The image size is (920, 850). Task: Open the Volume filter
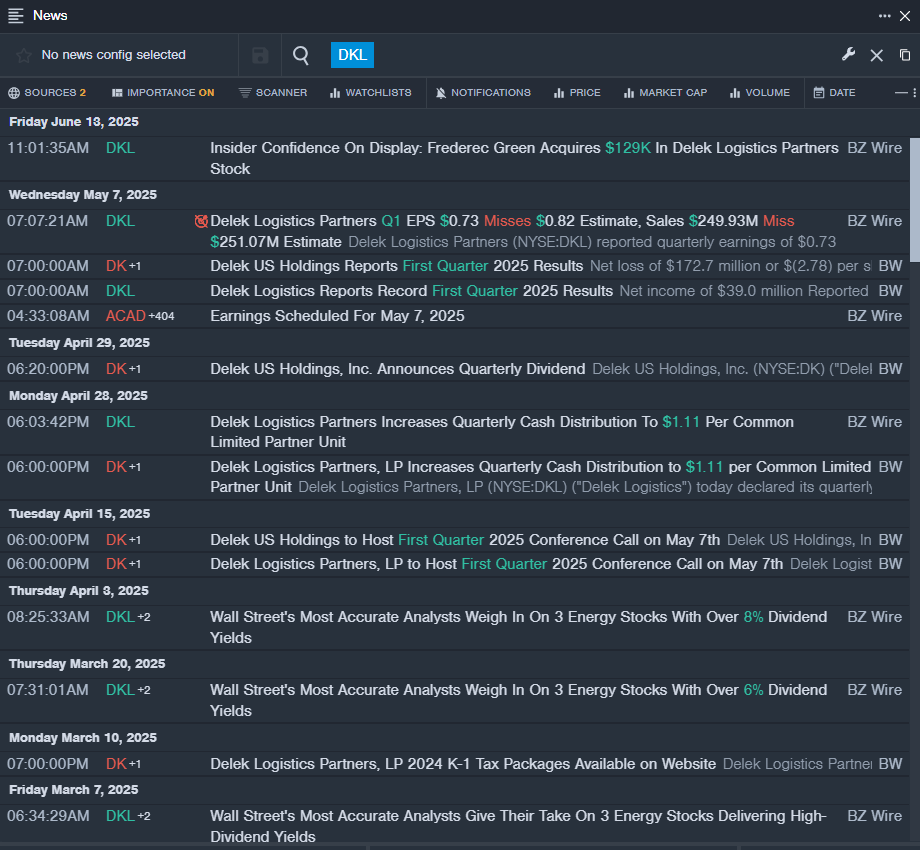[760, 93]
